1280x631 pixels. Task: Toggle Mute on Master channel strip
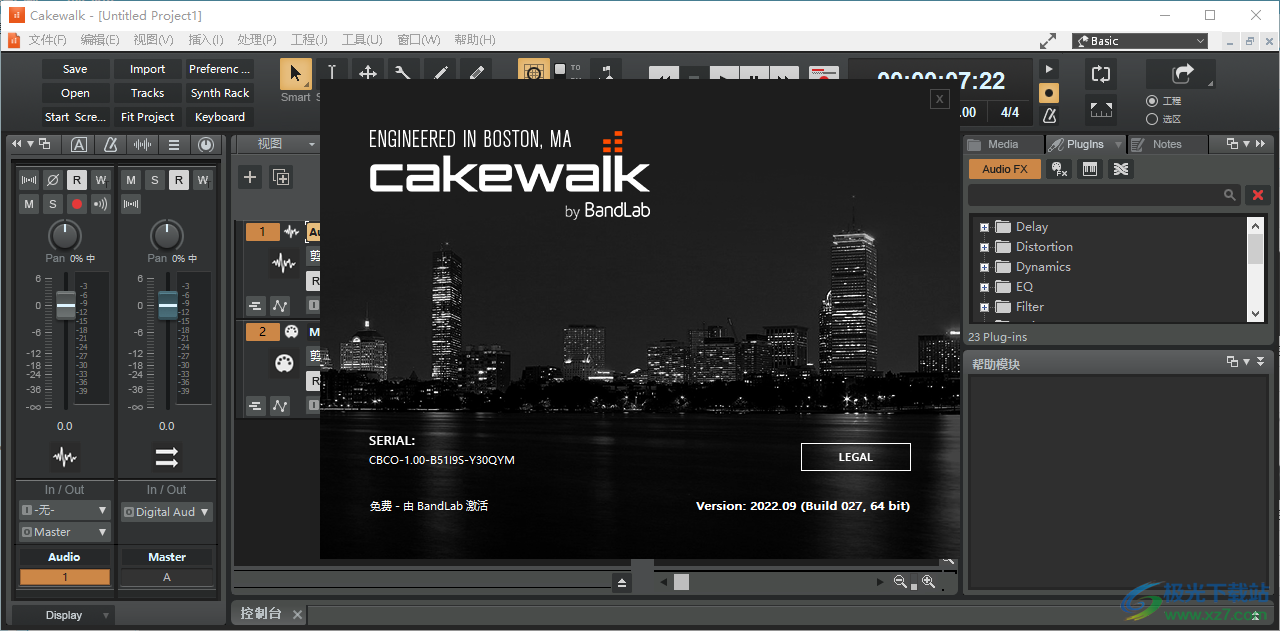[131, 180]
